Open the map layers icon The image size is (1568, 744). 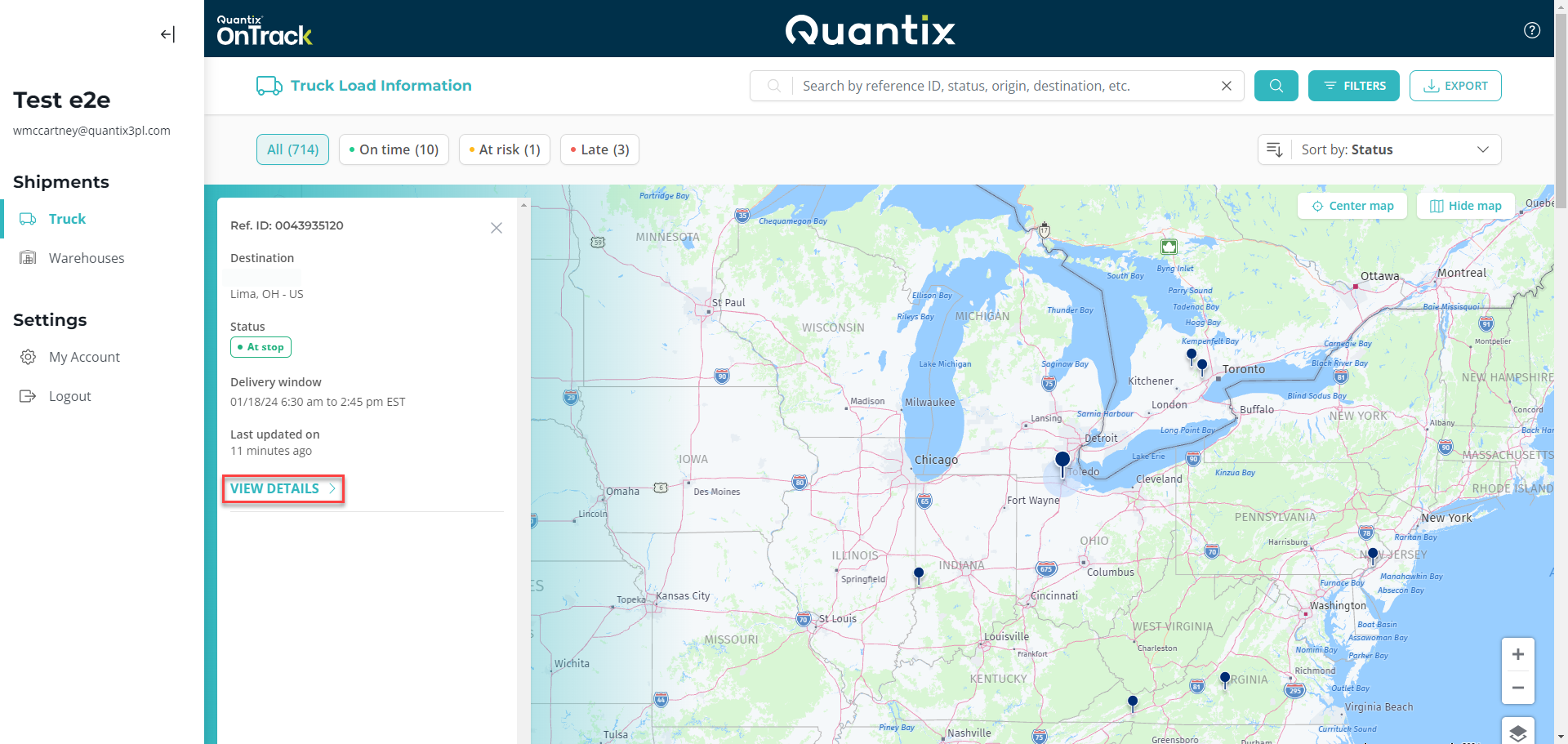click(x=1517, y=732)
